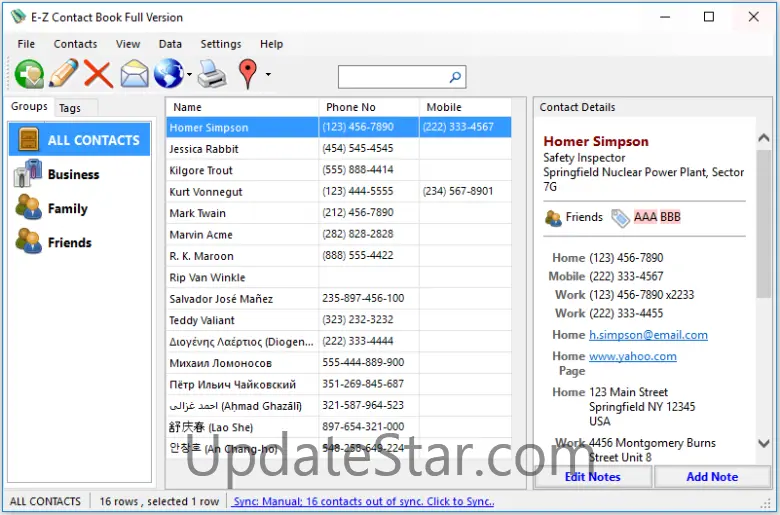
Task: Click the search magnifier icon
Action: click(x=455, y=76)
